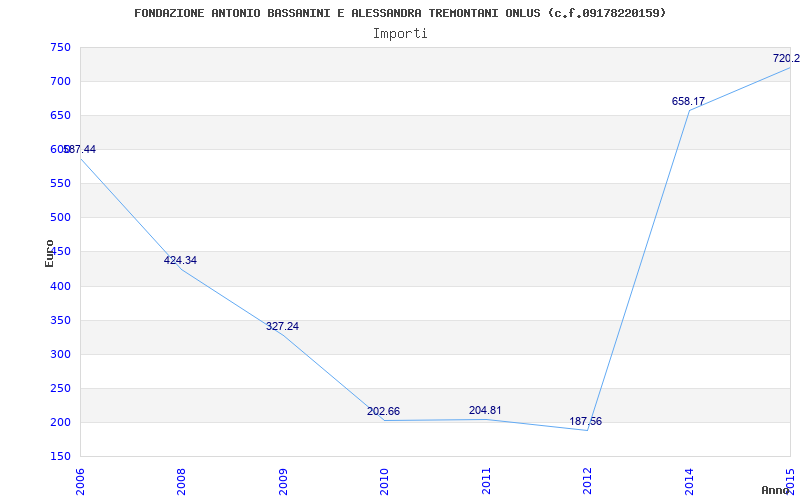Click the 700 y-axis tick label
This screenshot has height=500, width=800.
[x=60, y=82]
